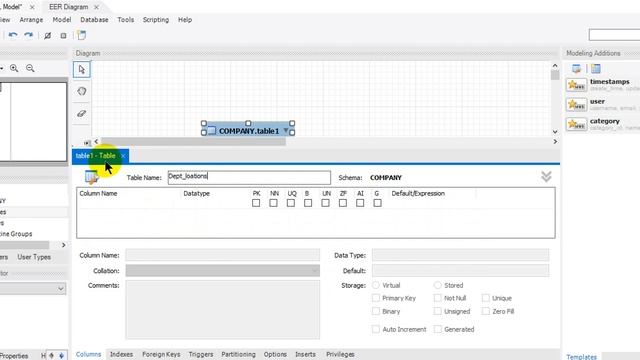The height and width of the screenshot is (360, 640).
Task: Toggle the AI checkbox in column grid
Action: tap(360, 203)
